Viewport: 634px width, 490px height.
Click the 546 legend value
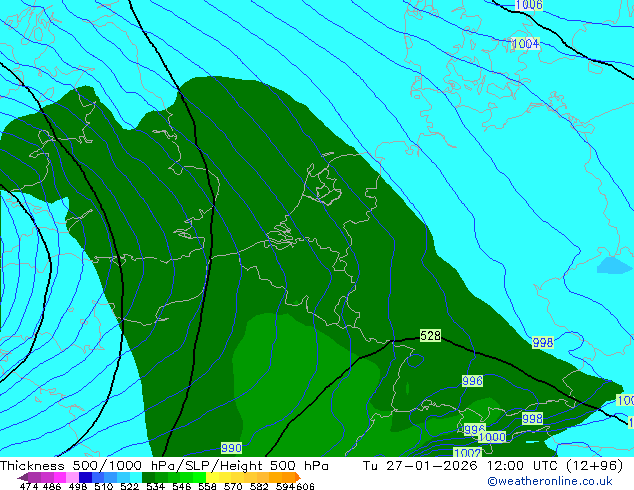click(x=181, y=486)
